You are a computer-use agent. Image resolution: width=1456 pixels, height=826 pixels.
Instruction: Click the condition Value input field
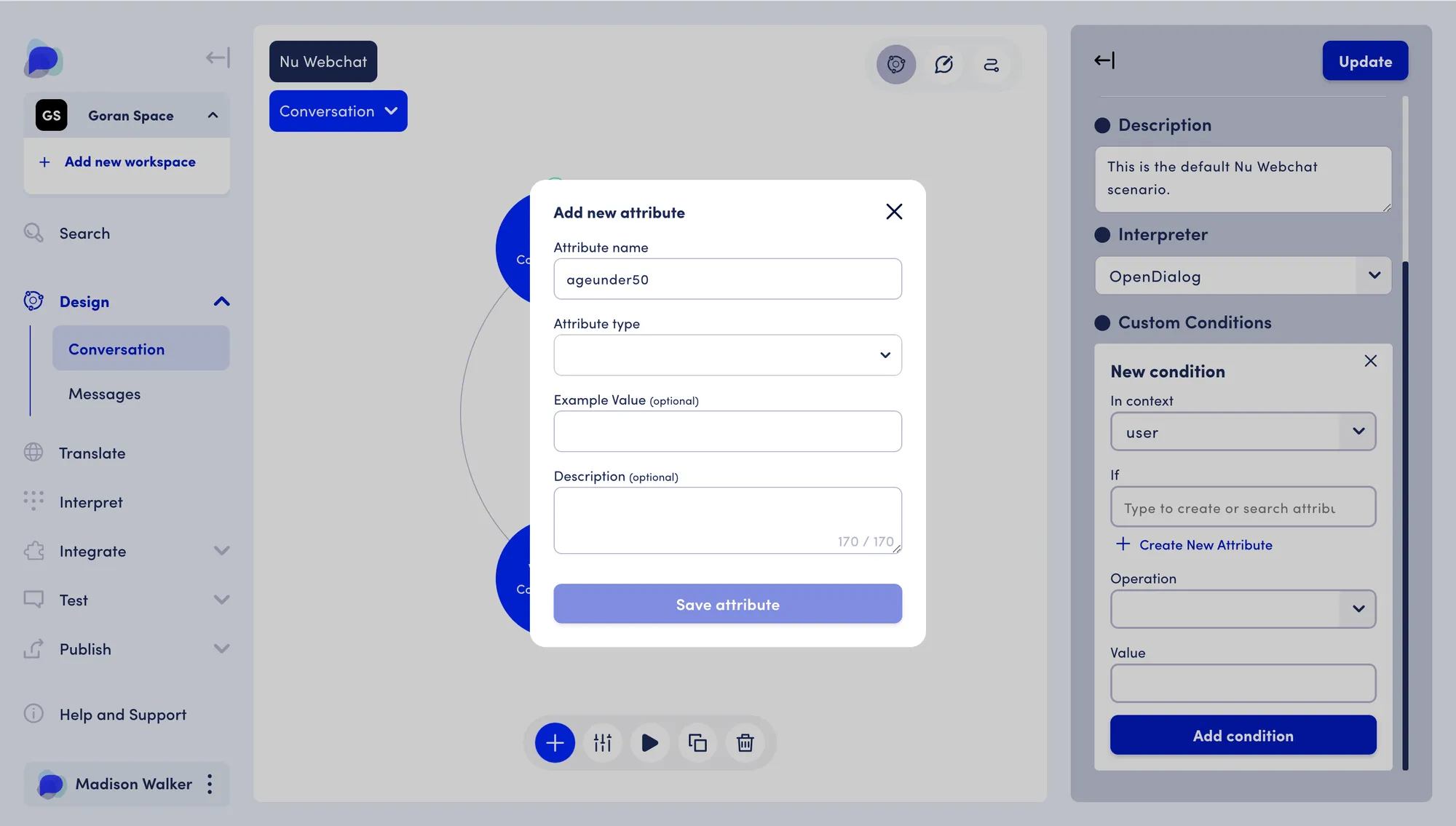pos(1243,683)
